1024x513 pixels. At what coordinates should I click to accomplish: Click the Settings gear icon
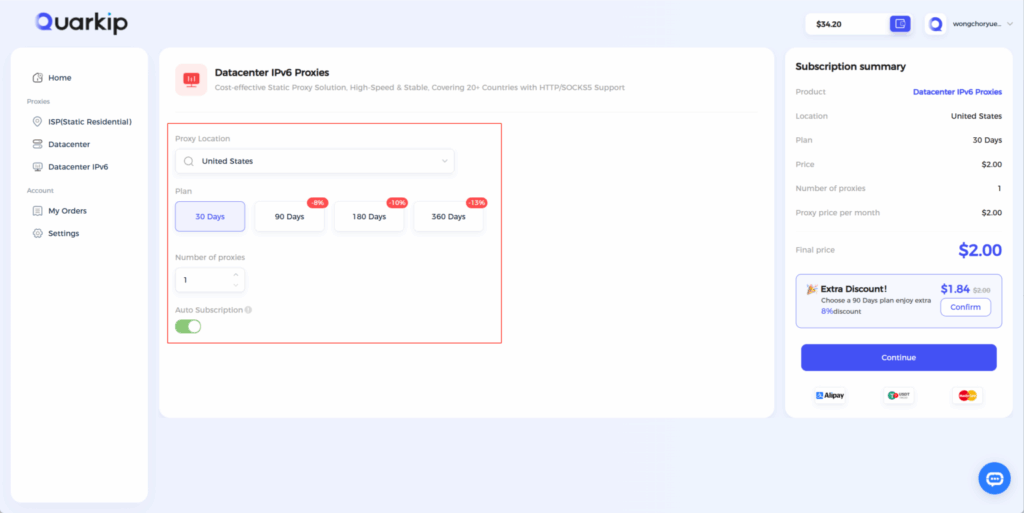coord(37,233)
